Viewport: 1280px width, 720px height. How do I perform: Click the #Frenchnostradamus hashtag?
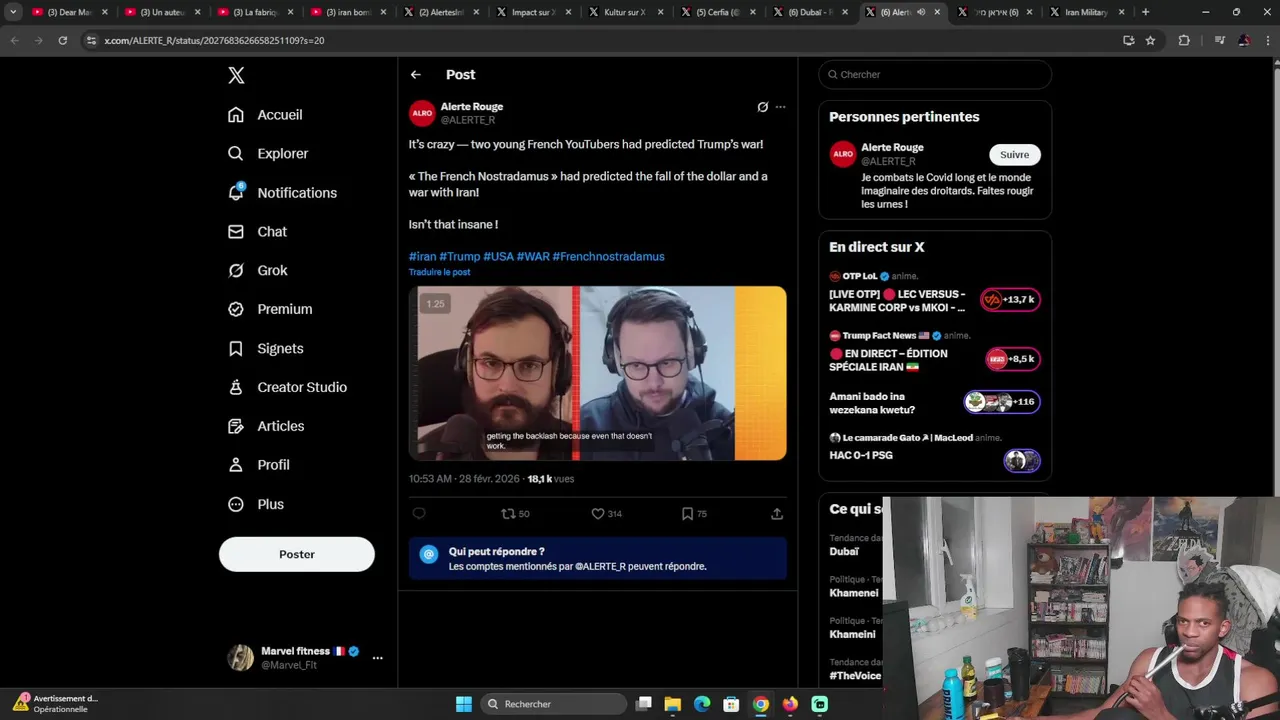click(608, 257)
